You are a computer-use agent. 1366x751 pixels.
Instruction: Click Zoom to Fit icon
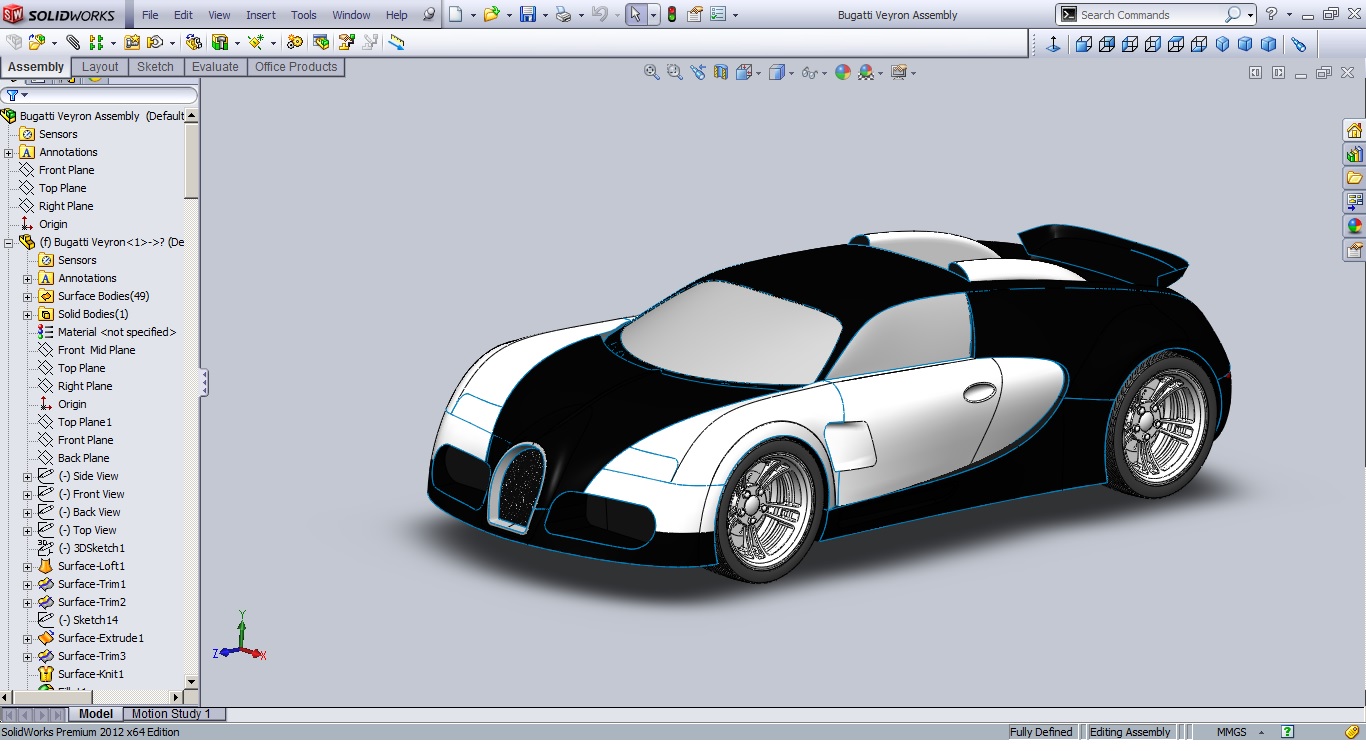[652, 72]
